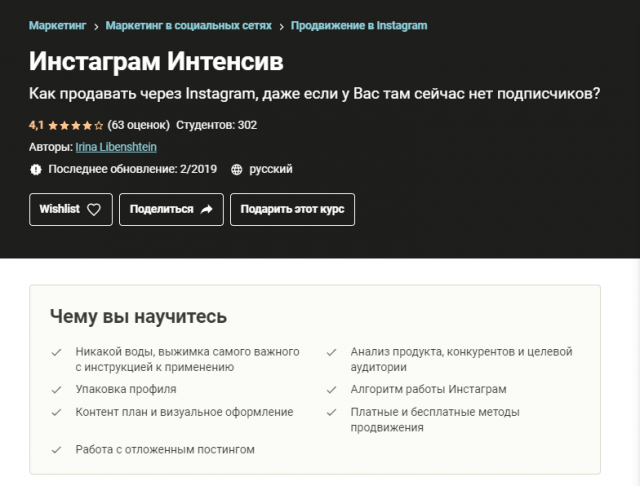Click the Чему вы научитесь heading
Viewport: 640px width, 486px height.
pyautogui.click(x=138, y=317)
